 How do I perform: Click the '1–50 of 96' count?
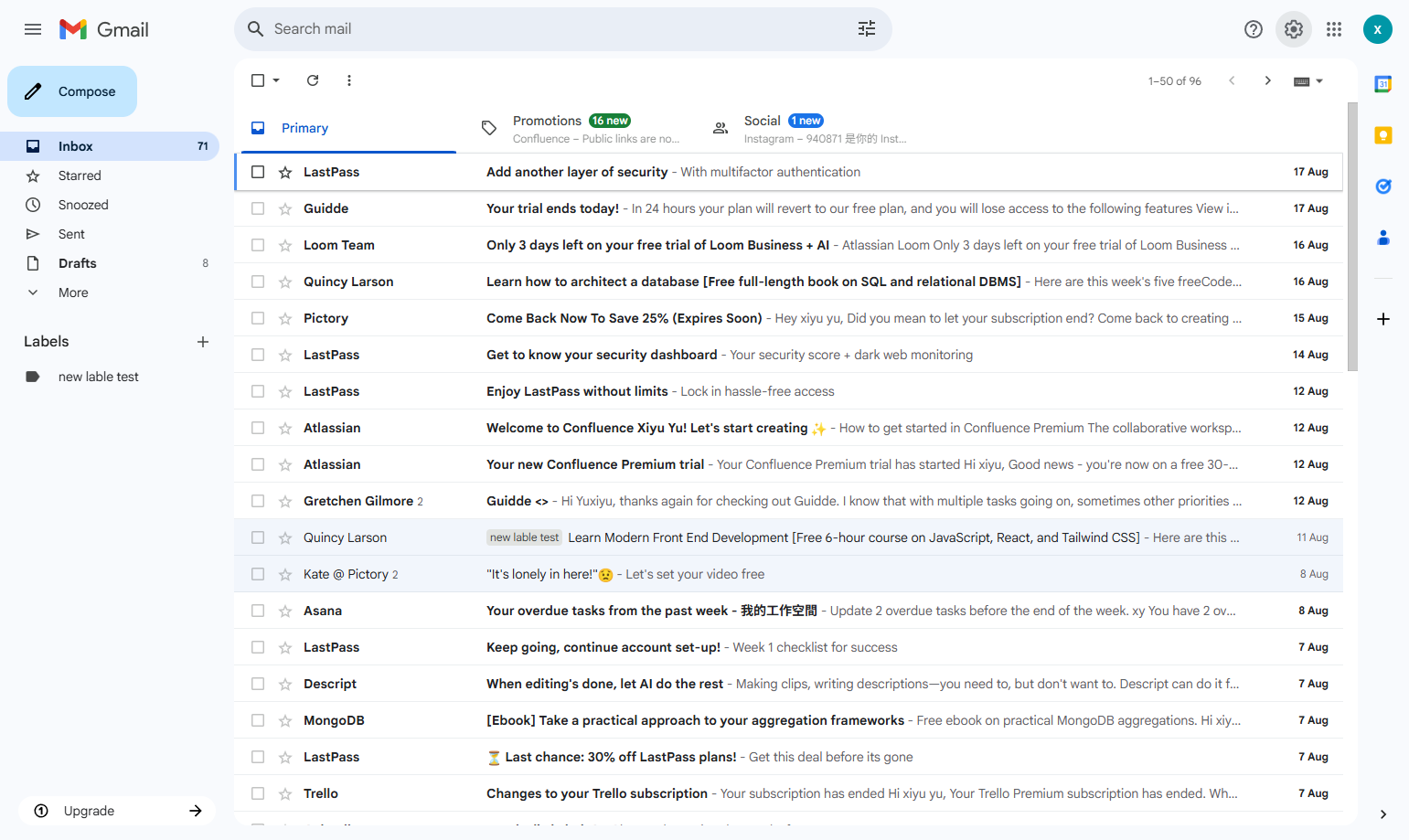[x=1175, y=81]
